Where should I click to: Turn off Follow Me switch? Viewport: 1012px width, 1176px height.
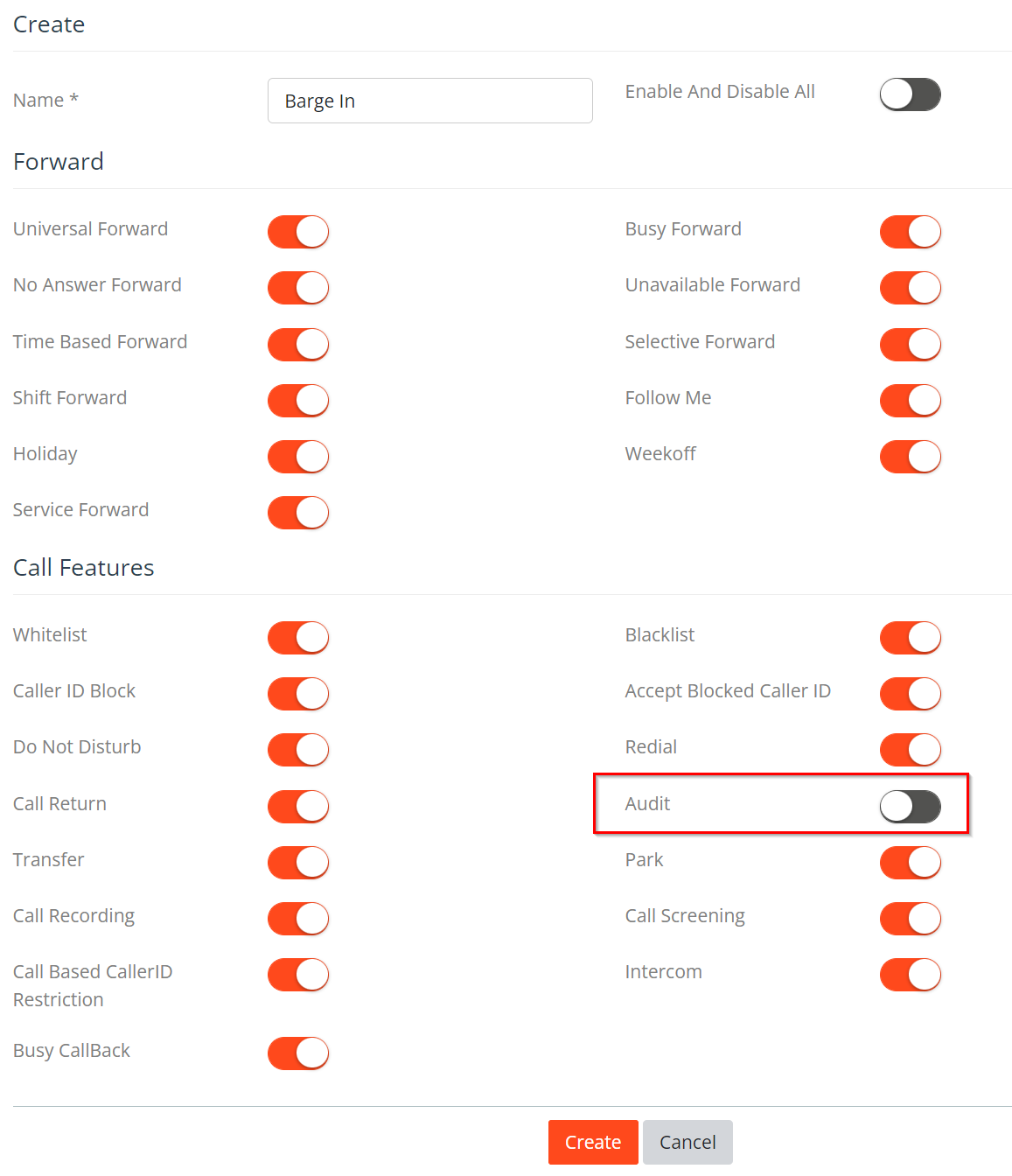click(910, 401)
